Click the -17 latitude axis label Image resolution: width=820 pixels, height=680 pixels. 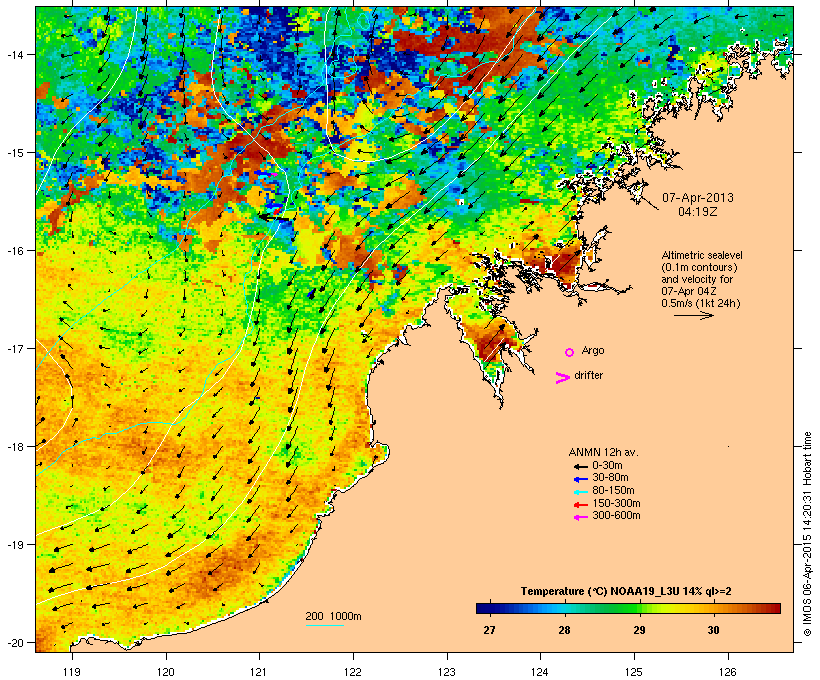tap(14, 348)
